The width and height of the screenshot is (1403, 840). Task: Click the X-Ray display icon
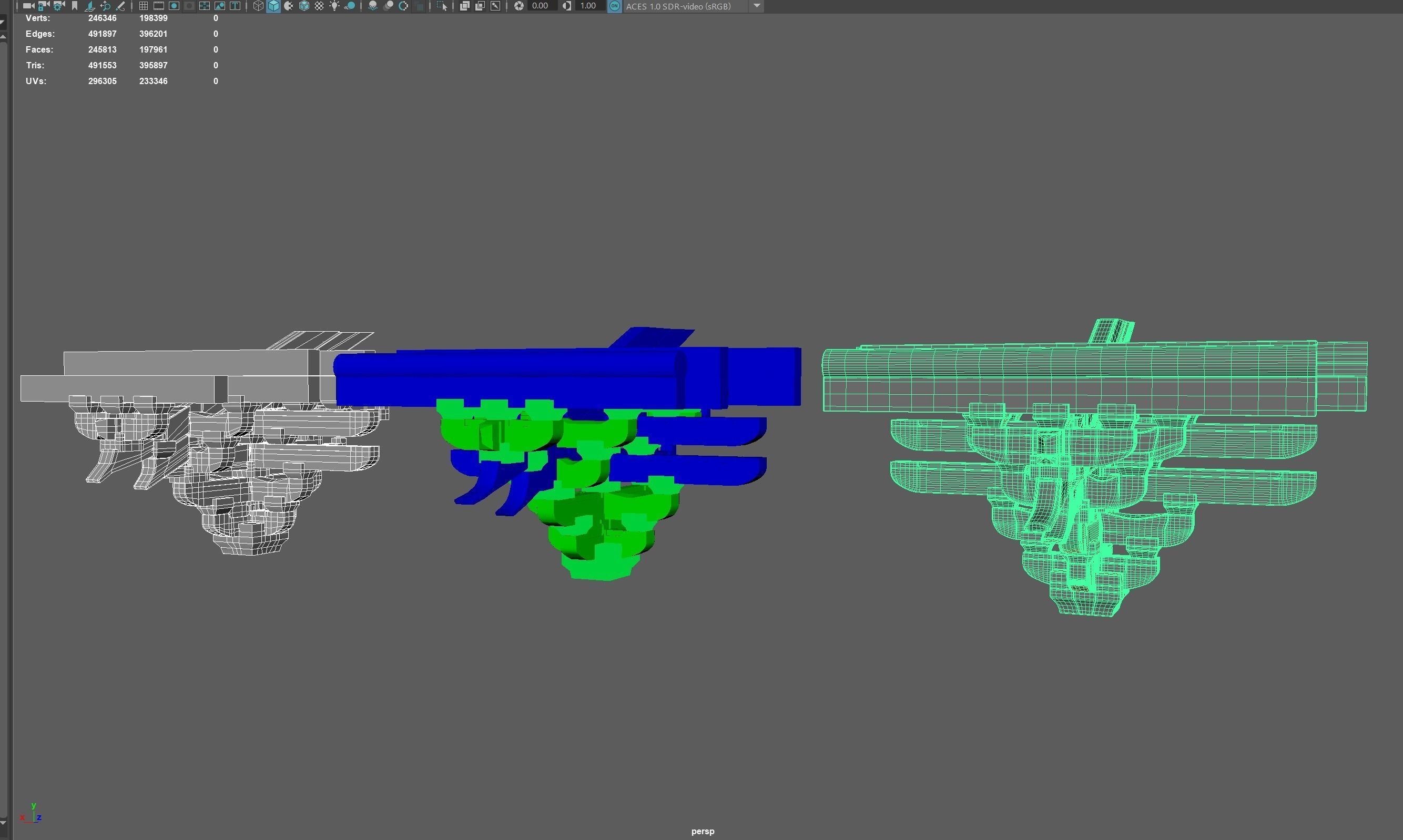click(x=464, y=6)
